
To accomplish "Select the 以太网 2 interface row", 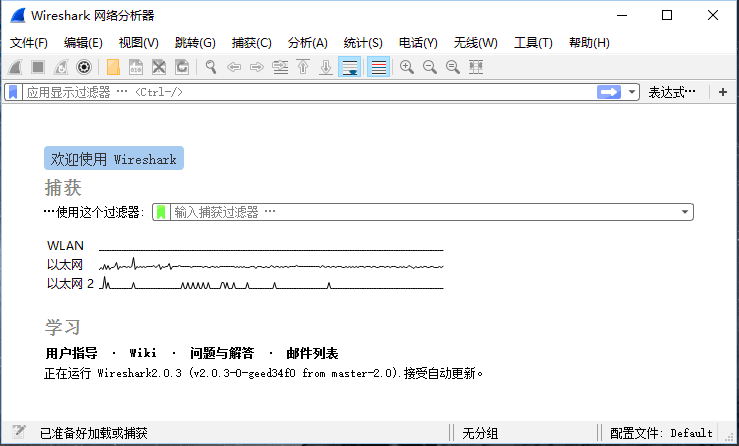I will pos(245,284).
